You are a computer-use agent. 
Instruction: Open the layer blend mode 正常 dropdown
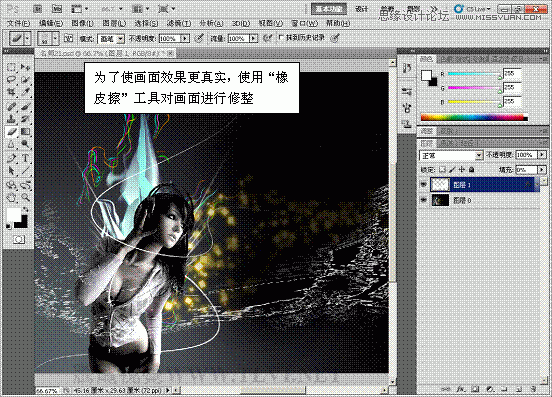click(451, 155)
